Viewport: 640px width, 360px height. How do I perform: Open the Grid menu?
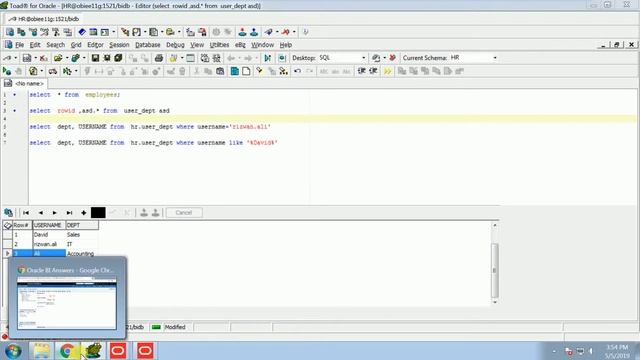[76, 45]
